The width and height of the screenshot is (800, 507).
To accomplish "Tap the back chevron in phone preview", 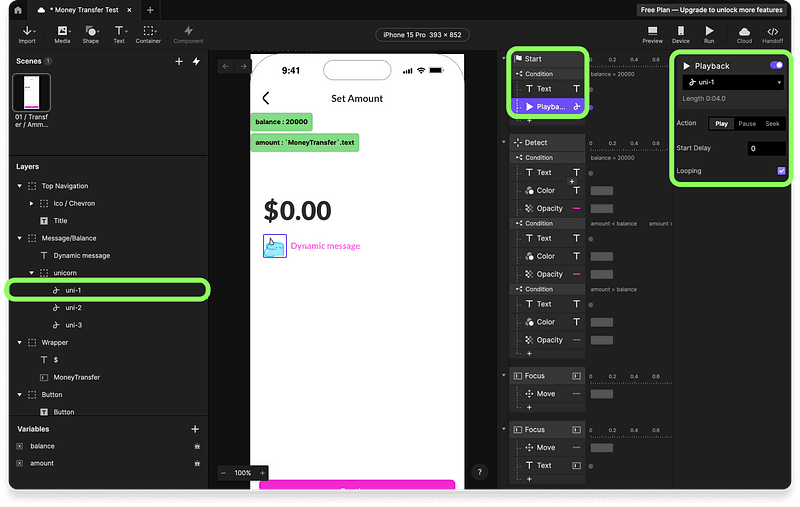I will click(266, 98).
